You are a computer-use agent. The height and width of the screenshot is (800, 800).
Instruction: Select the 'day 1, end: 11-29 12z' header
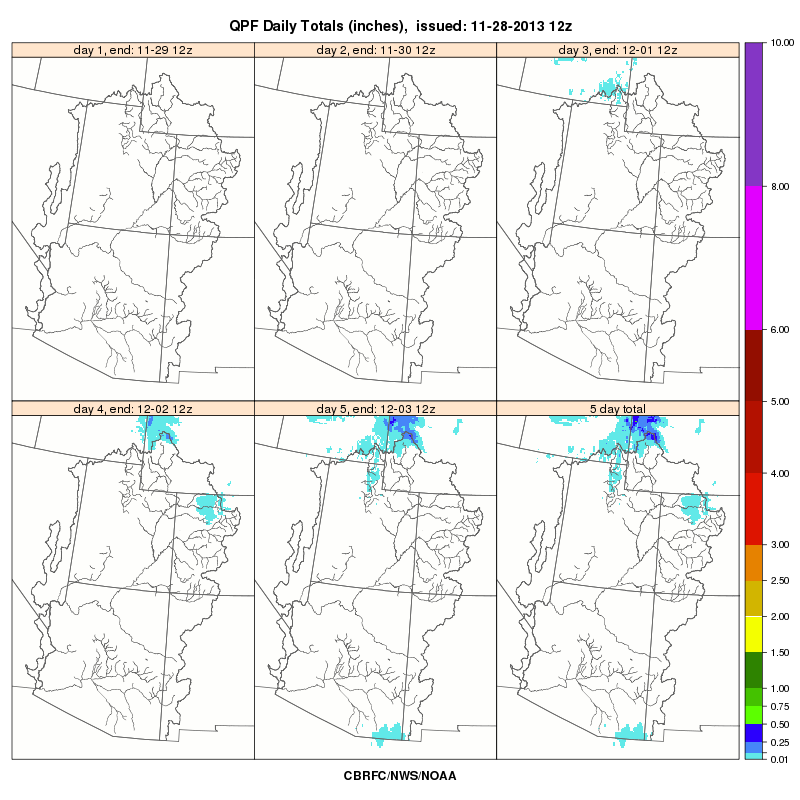tap(133, 50)
